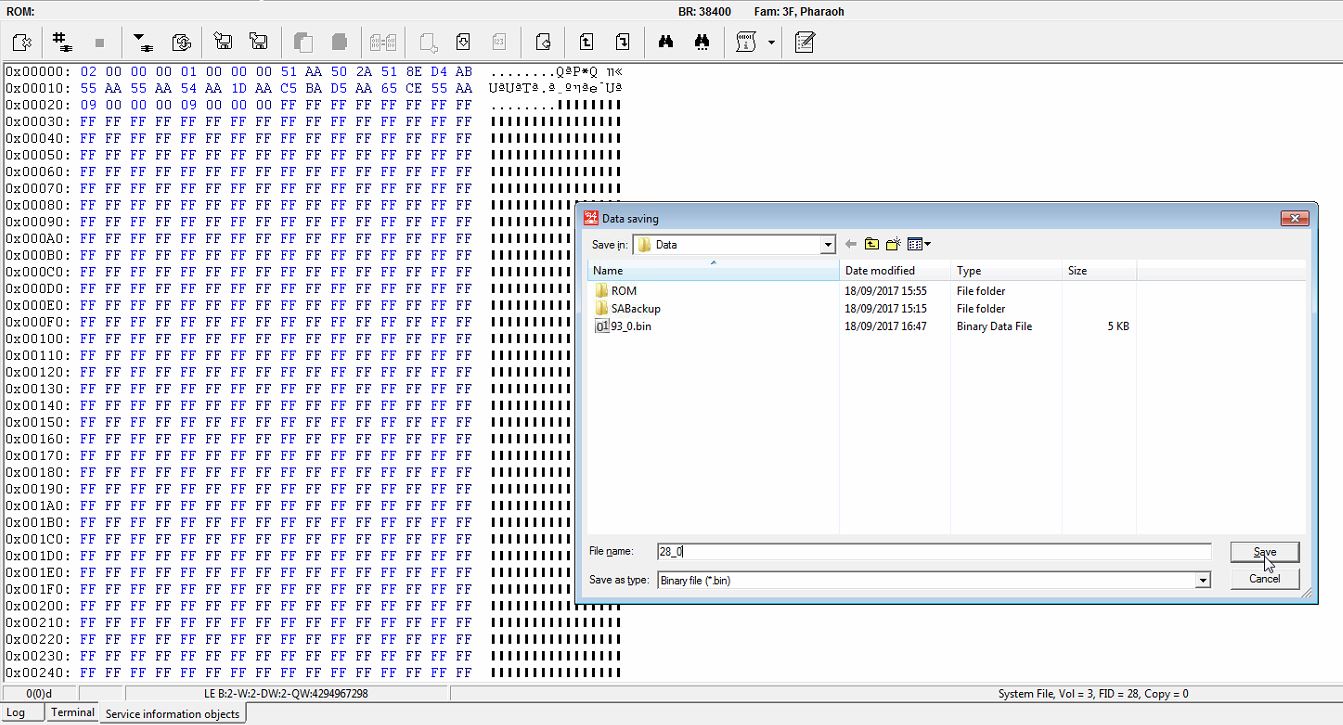Create New Folder icon in Data saving dialog
Image resolution: width=1343 pixels, height=725 pixels.
[x=894, y=244]
